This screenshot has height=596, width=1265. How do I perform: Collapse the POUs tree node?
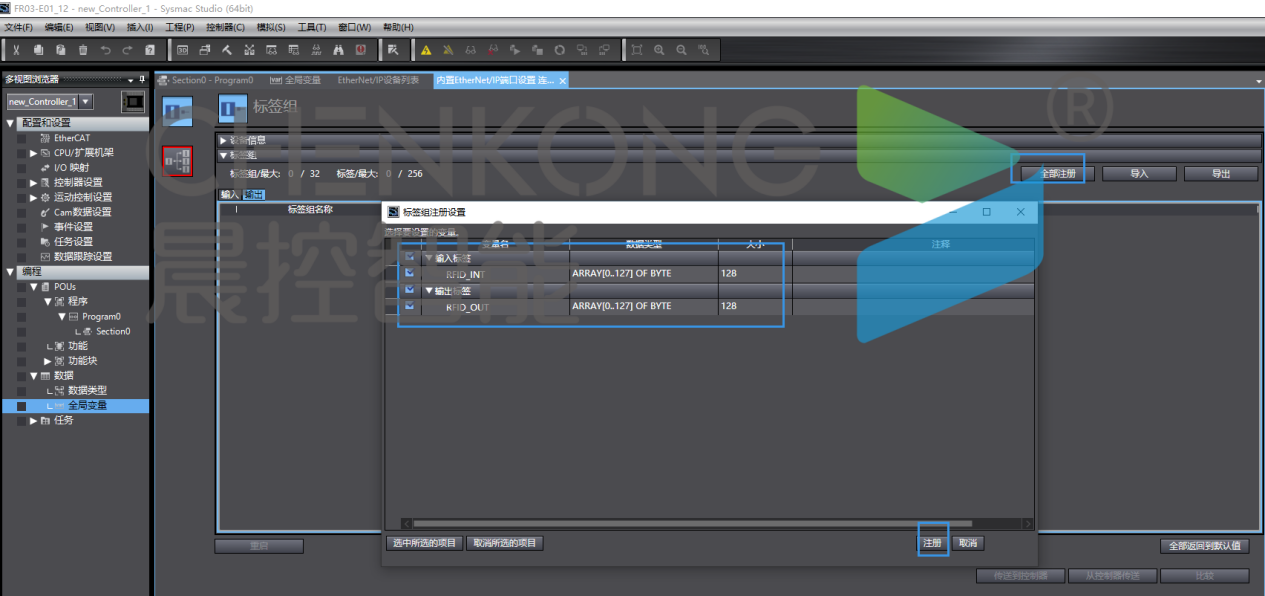(x=33, y=287)
